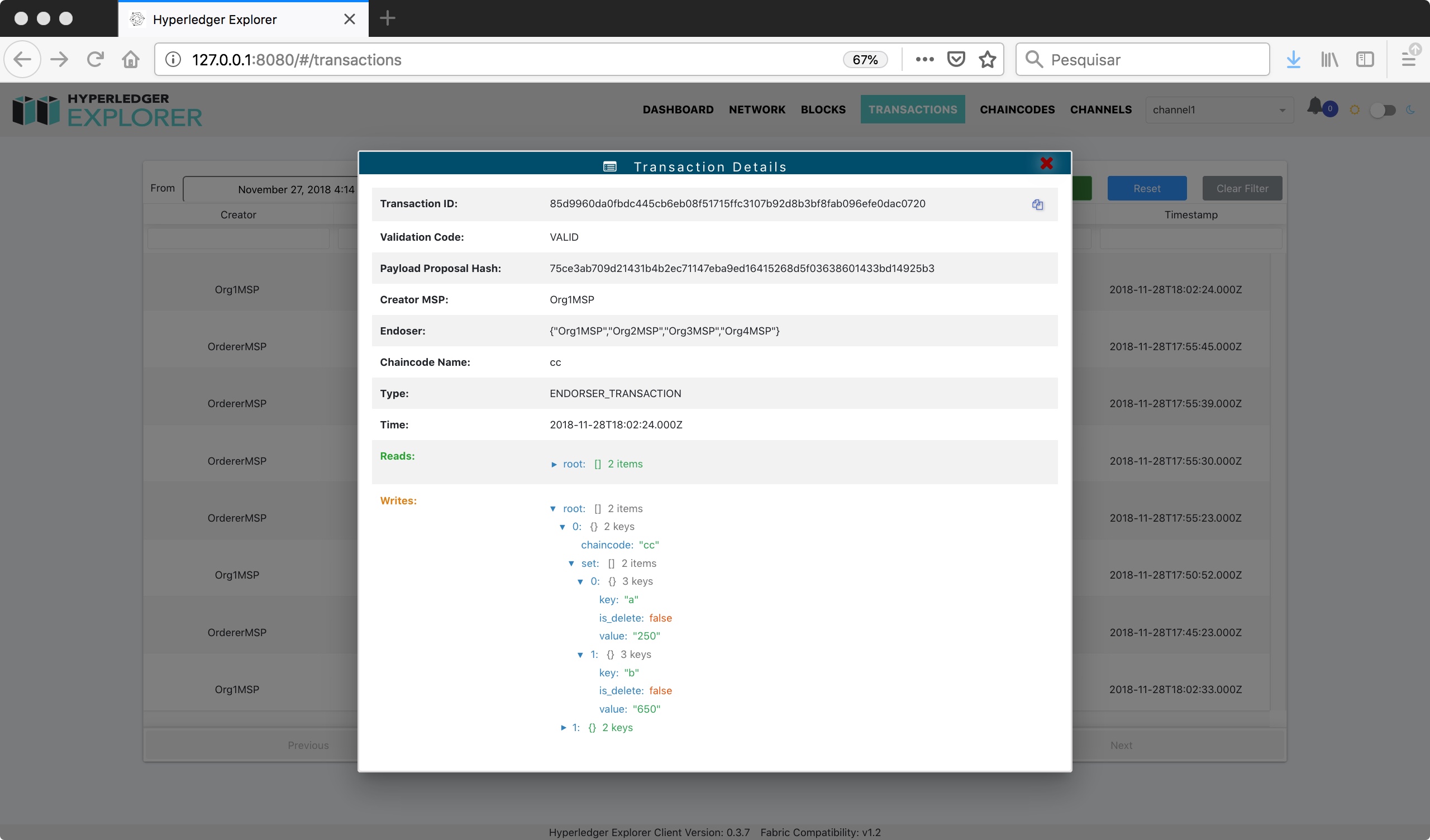Select timestamp 2018-11-28T17:55:45.000Z row
Screen dimensions: 1430x840
[x=1175, y=346]
